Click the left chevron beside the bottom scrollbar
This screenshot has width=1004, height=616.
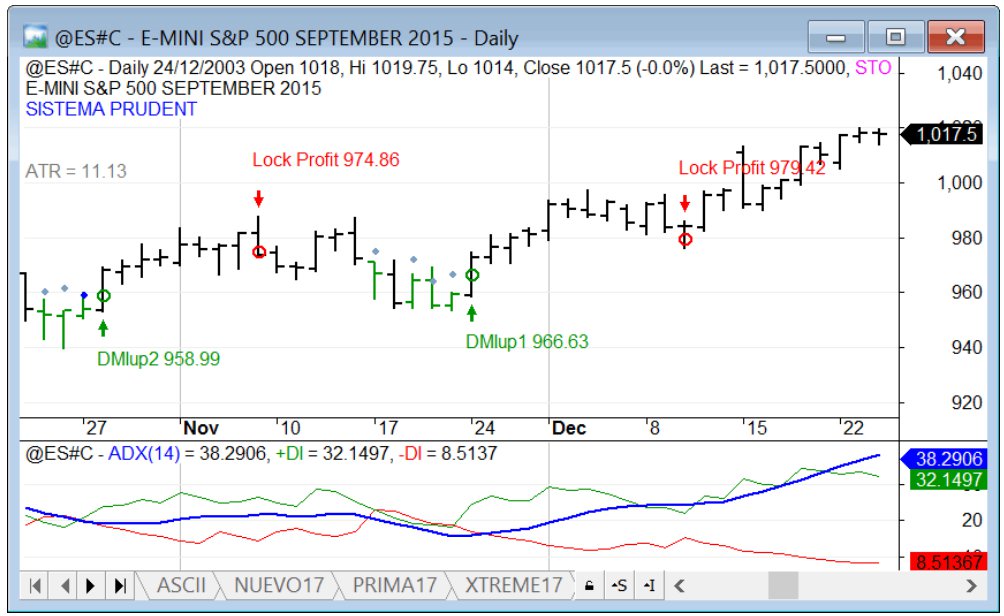coord(678,585)
